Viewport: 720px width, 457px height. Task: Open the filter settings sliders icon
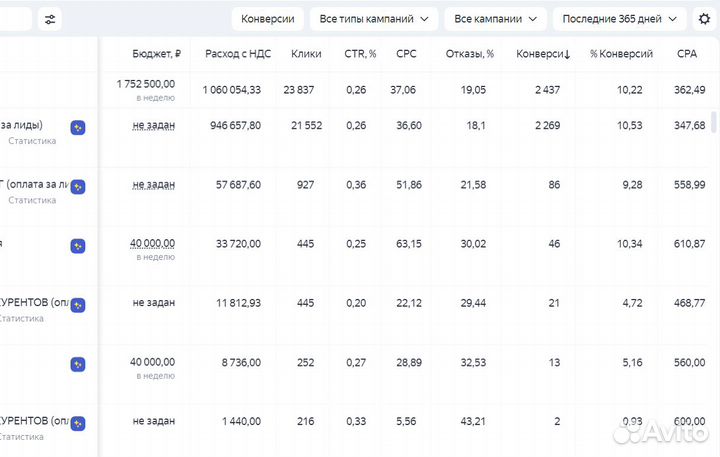tap(50, 19)
